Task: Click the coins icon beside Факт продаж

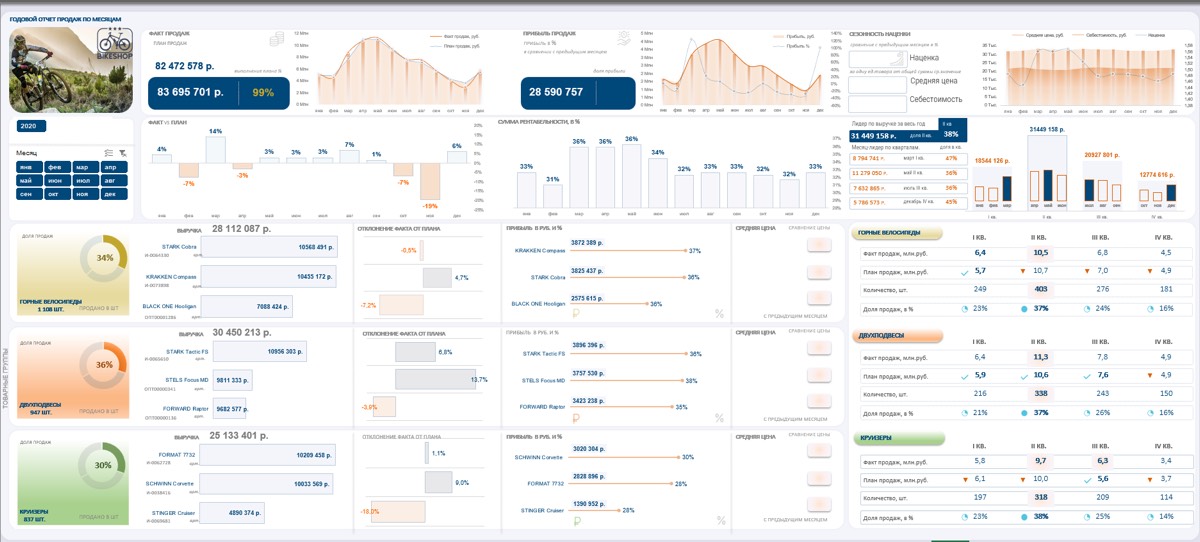Action: [277, 39]
